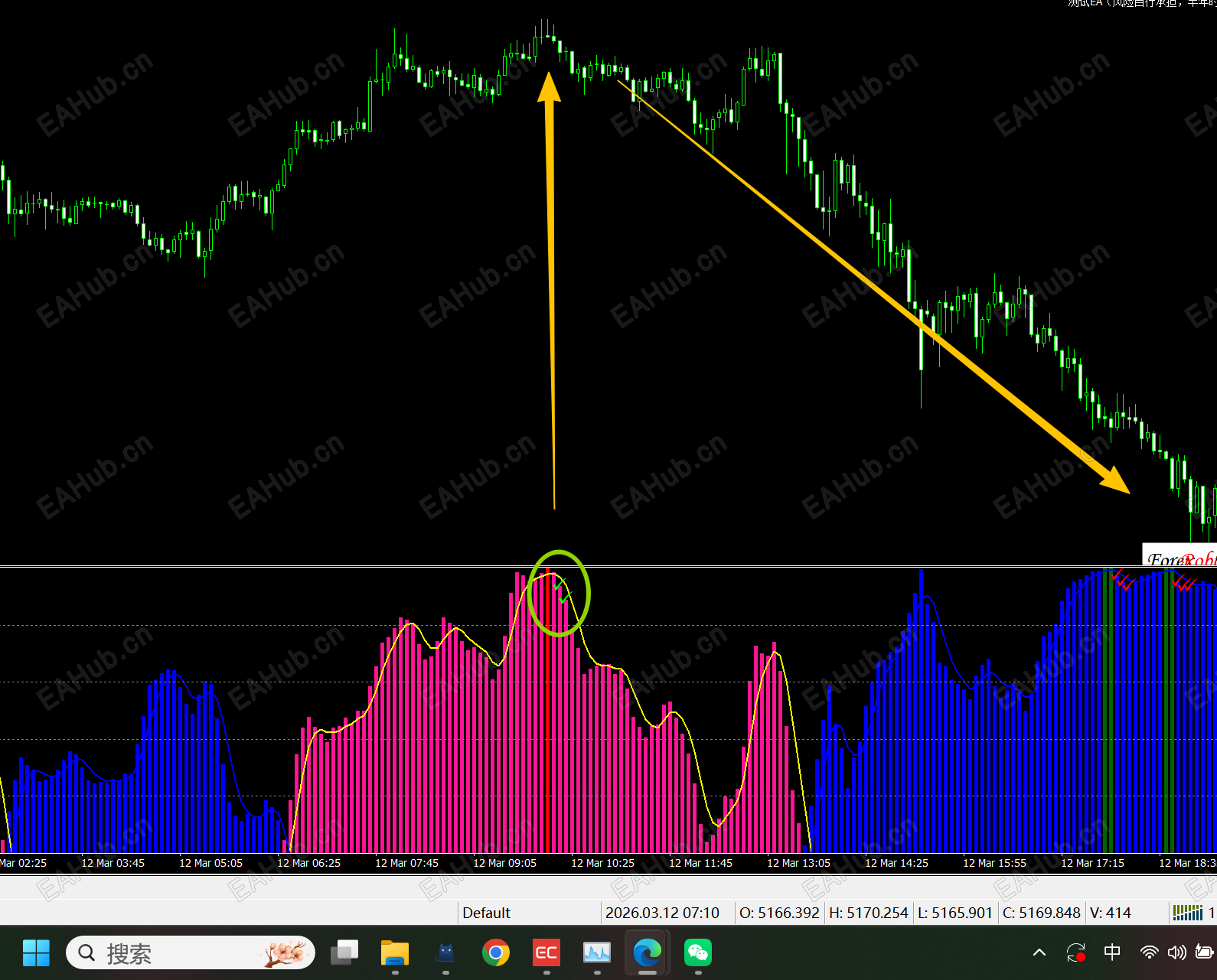Click the sync status tray icon
Viewport: 1217px width, 980px height.
point(1076,952)
